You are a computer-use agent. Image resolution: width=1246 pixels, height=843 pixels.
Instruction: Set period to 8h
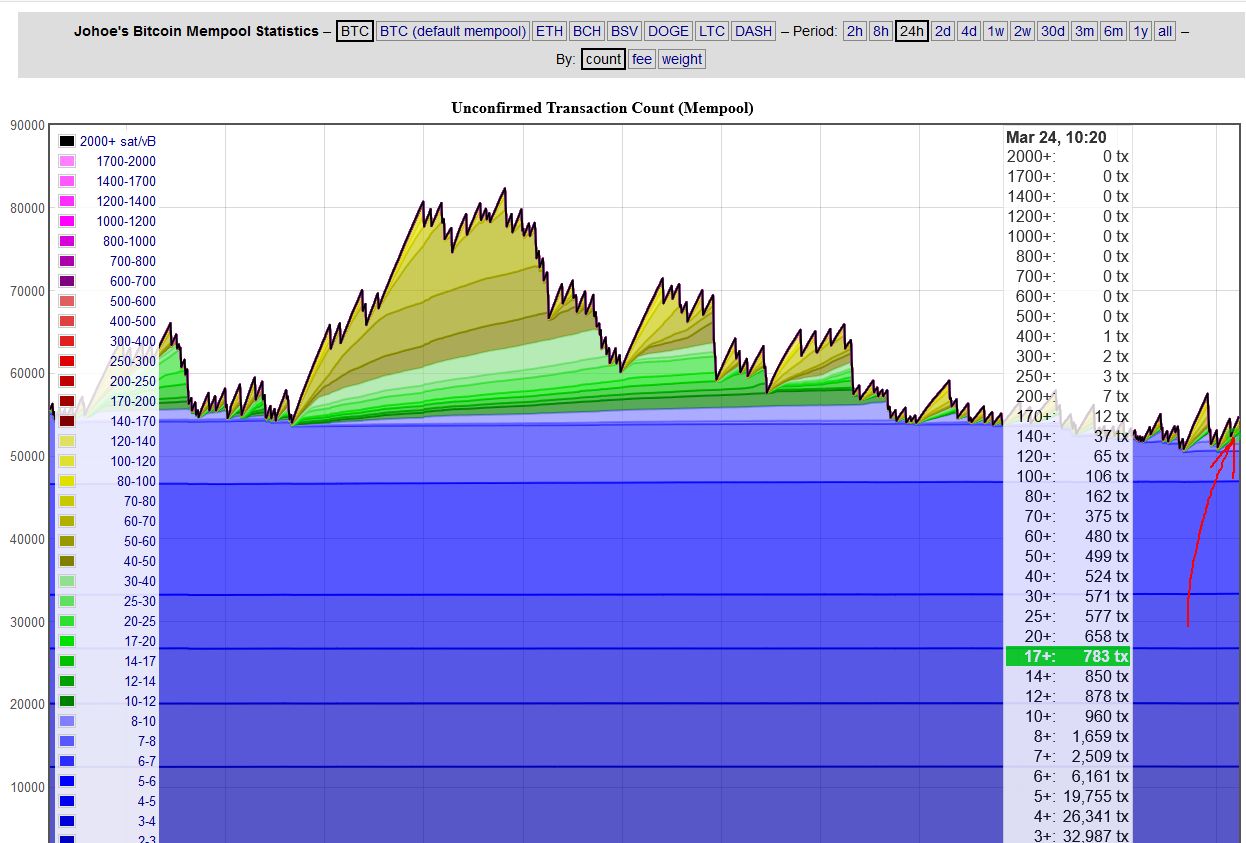coord(881,31)
